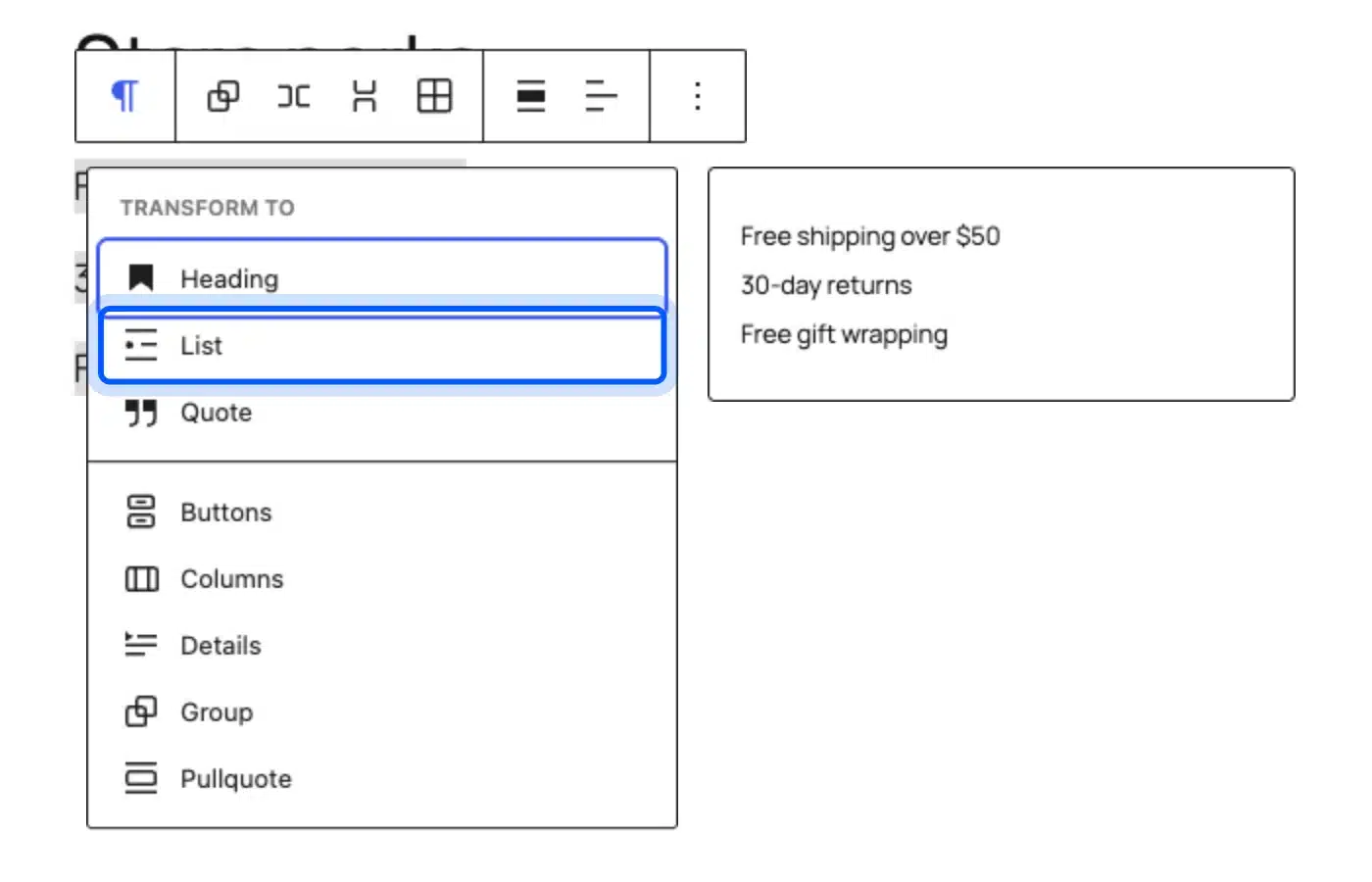
Task: Transform block to Heading
Action: (382, 278)
